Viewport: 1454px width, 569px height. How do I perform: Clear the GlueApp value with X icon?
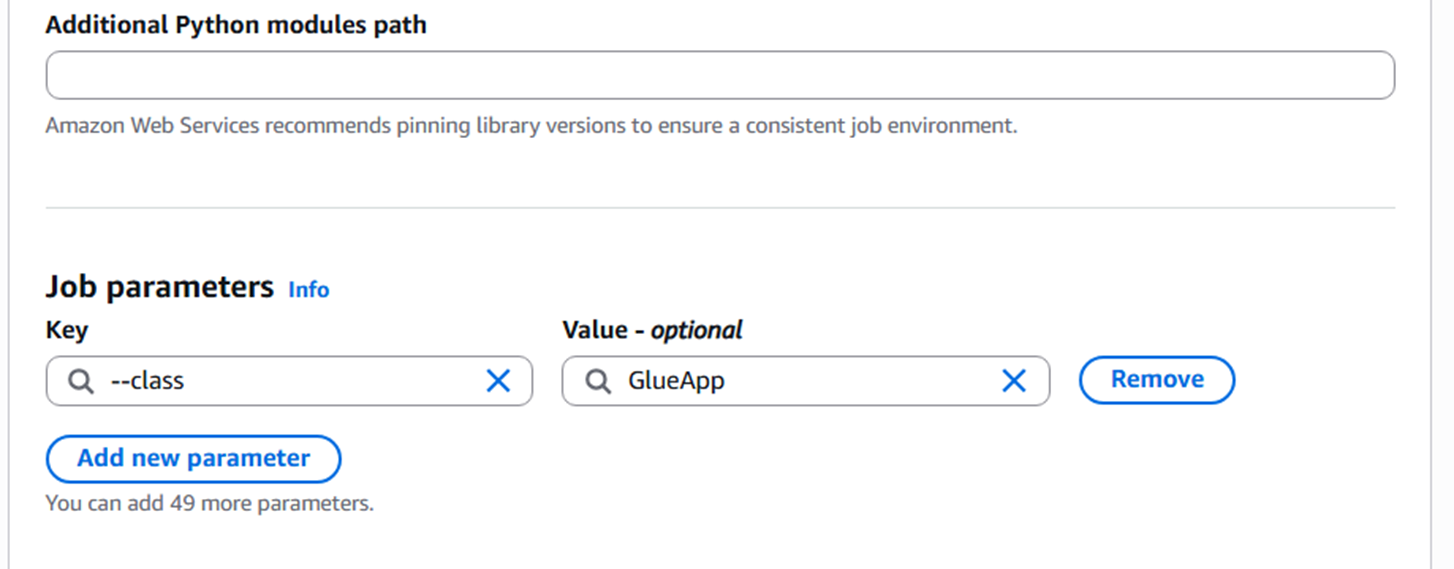click(1014, 381)
